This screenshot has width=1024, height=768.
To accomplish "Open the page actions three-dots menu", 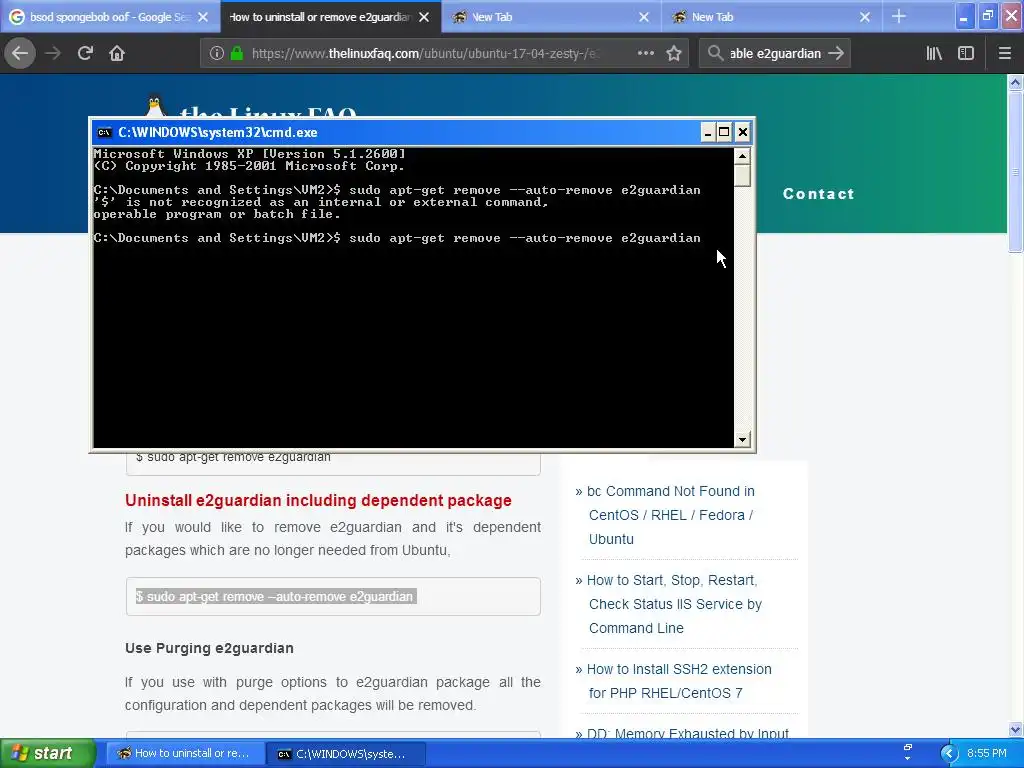I will (x=645, y=53).
